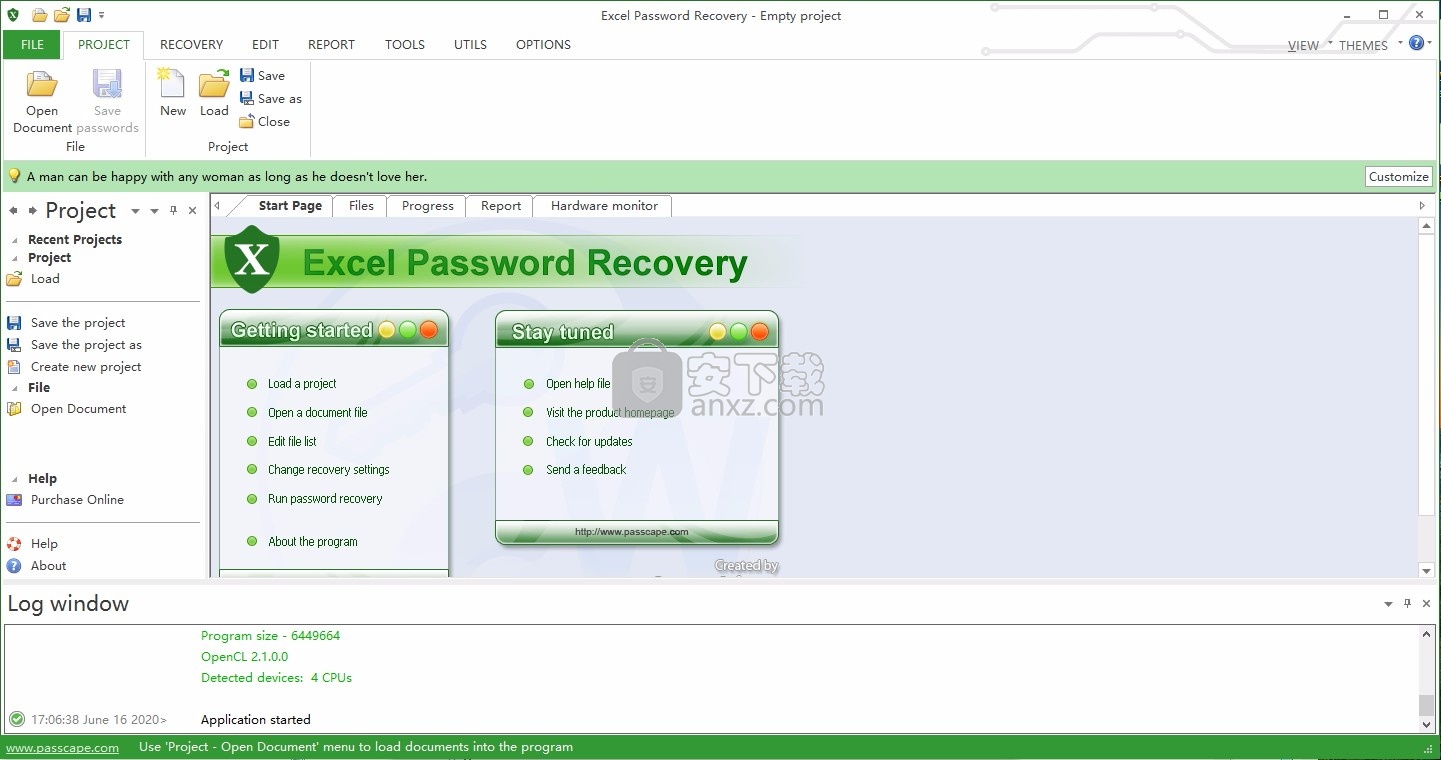The width and height of the screenshot is (1441, 760).
Task: Click the help question mark icon
Action: point(1415,43)
